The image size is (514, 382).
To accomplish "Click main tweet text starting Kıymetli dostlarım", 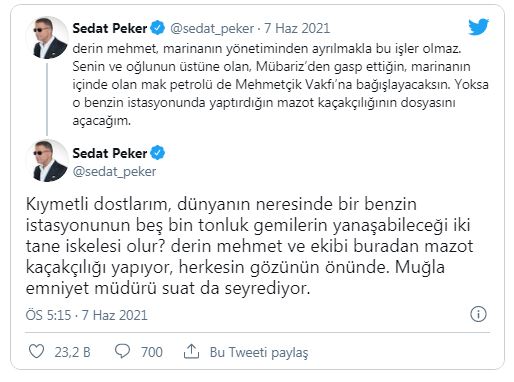I will coord(249,246).
